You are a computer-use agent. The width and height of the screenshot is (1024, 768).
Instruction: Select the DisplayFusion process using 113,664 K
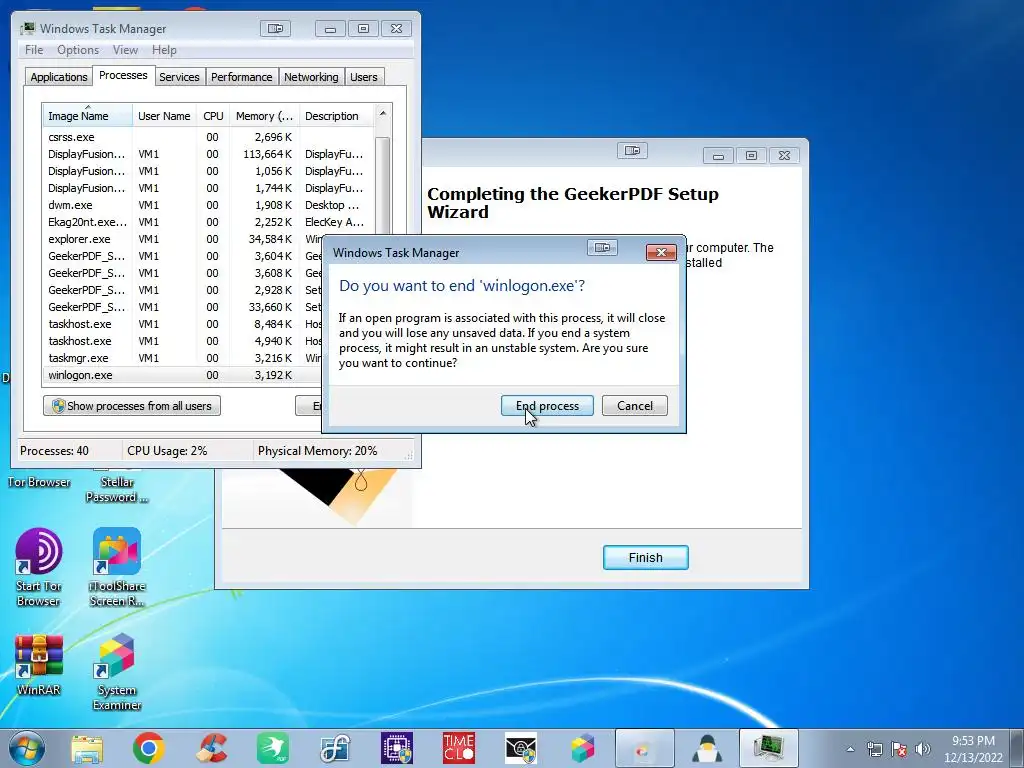coord(208,154)
